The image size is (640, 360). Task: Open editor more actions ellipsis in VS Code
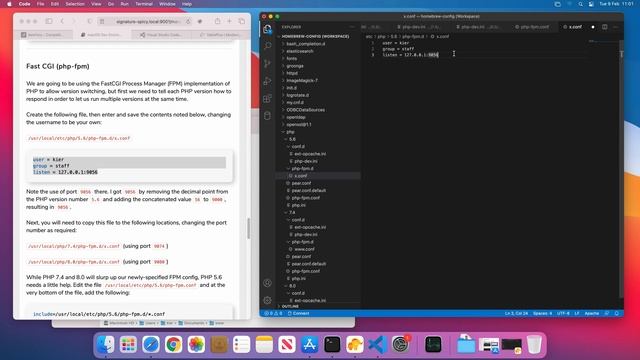click(616, 27)
